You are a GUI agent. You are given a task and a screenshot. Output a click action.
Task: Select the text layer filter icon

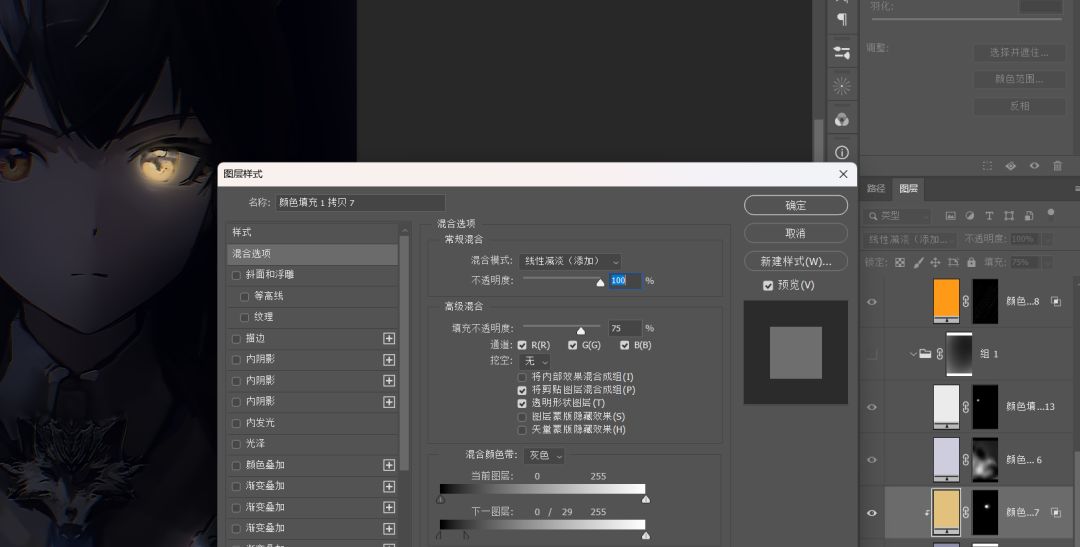[x=989, y=215]
